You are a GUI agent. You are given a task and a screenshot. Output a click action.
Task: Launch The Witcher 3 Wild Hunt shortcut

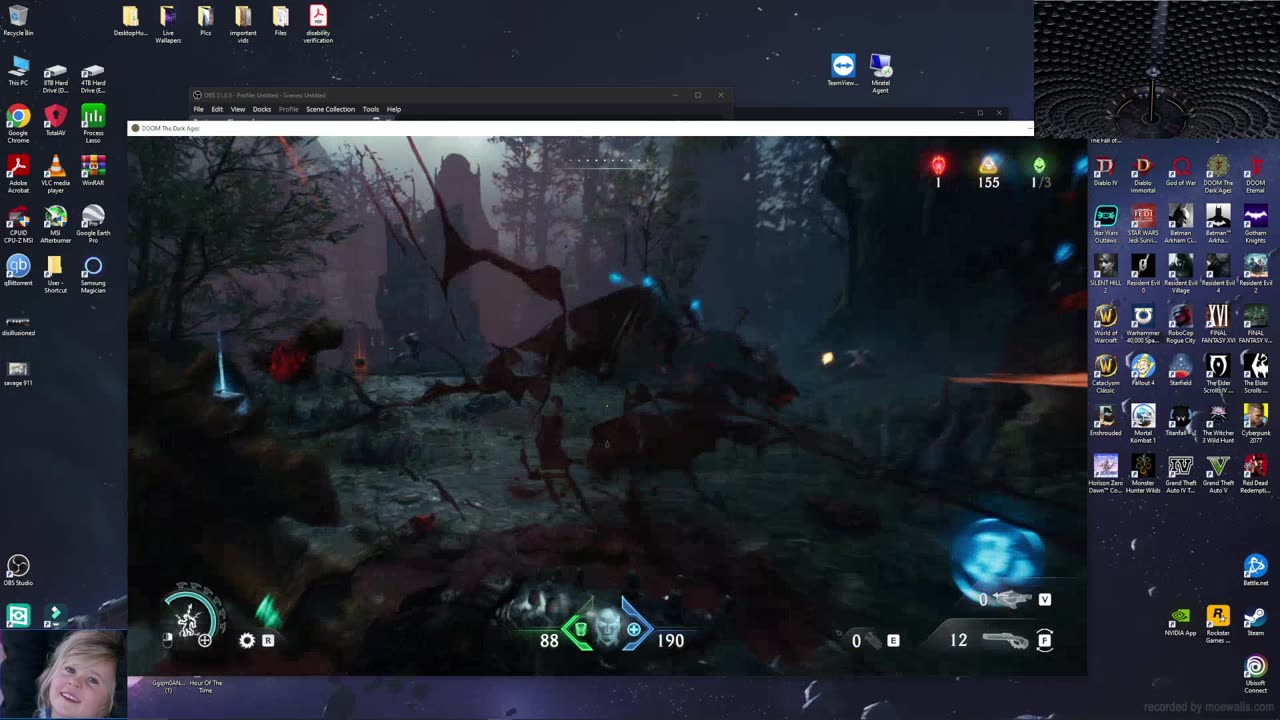(x=1218, y=424)
